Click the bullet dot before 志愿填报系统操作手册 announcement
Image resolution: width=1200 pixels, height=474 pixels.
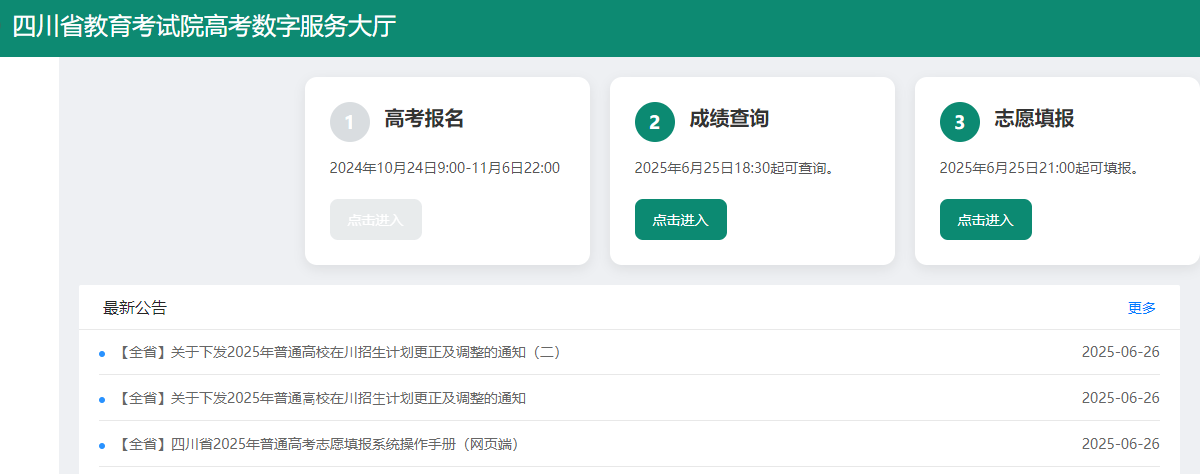click(x=102, y=445)
